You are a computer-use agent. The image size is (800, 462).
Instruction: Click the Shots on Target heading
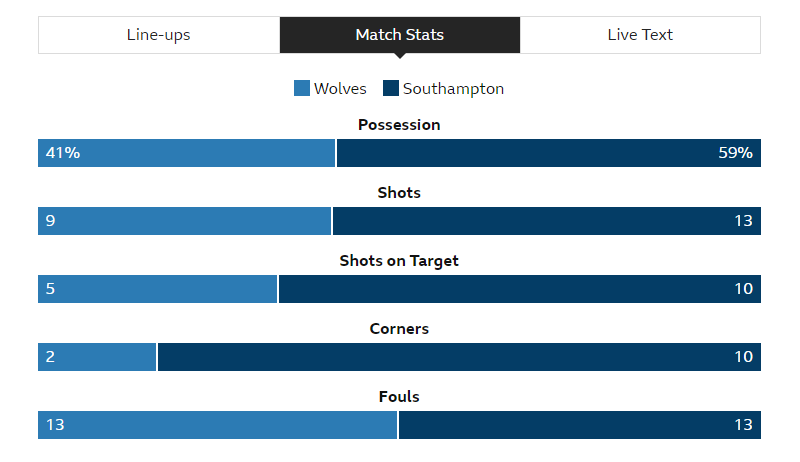[399, 261]
